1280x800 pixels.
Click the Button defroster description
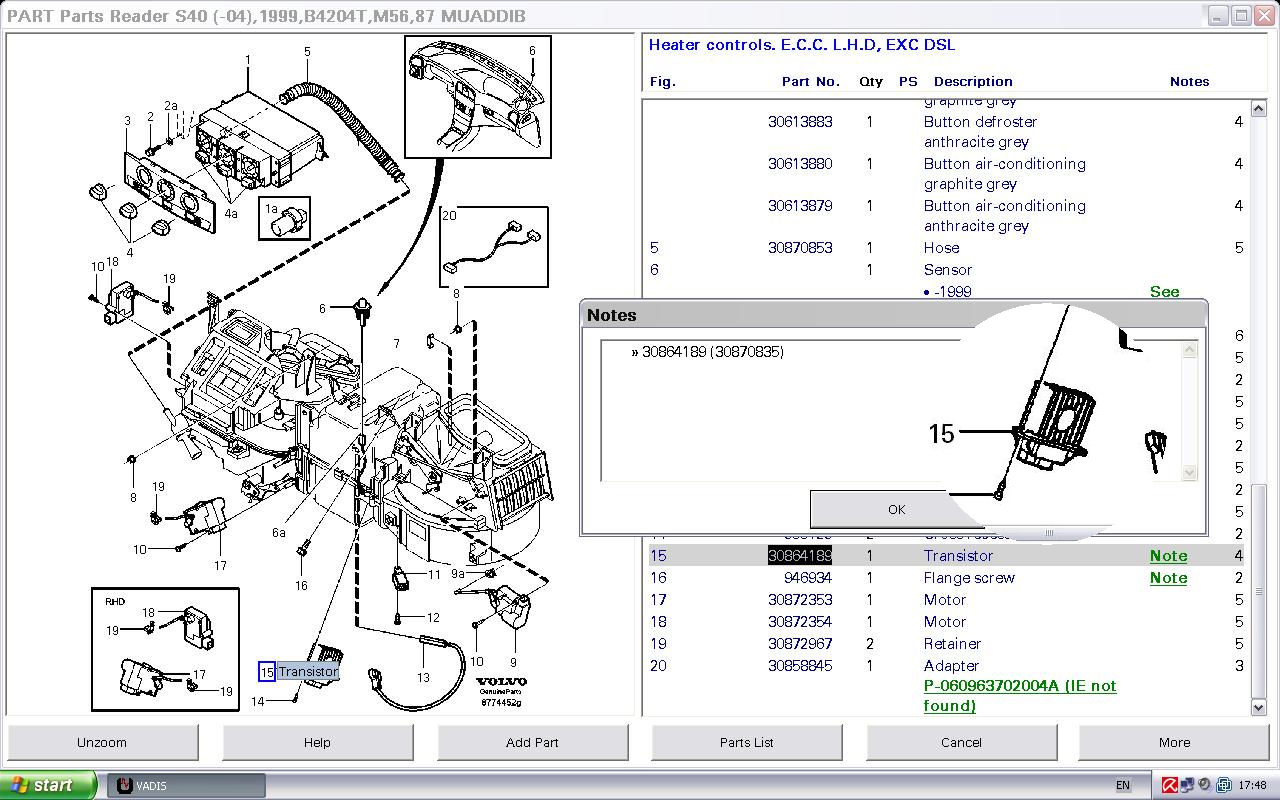point(980,132)
